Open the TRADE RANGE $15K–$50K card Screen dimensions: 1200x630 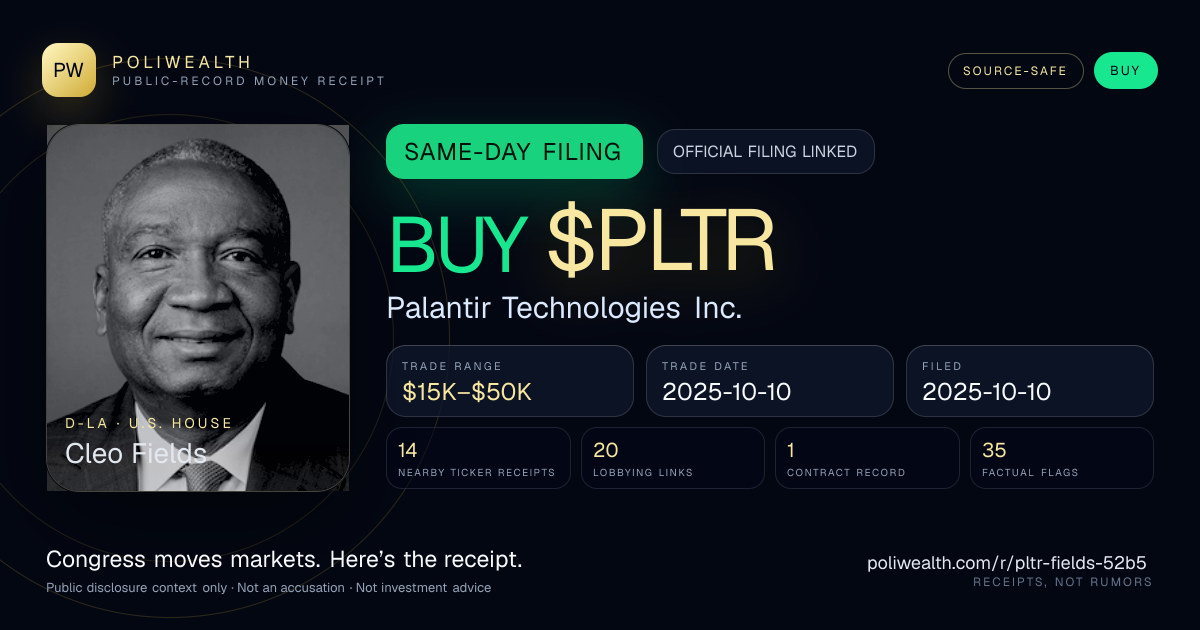click(x=510, y=381)
